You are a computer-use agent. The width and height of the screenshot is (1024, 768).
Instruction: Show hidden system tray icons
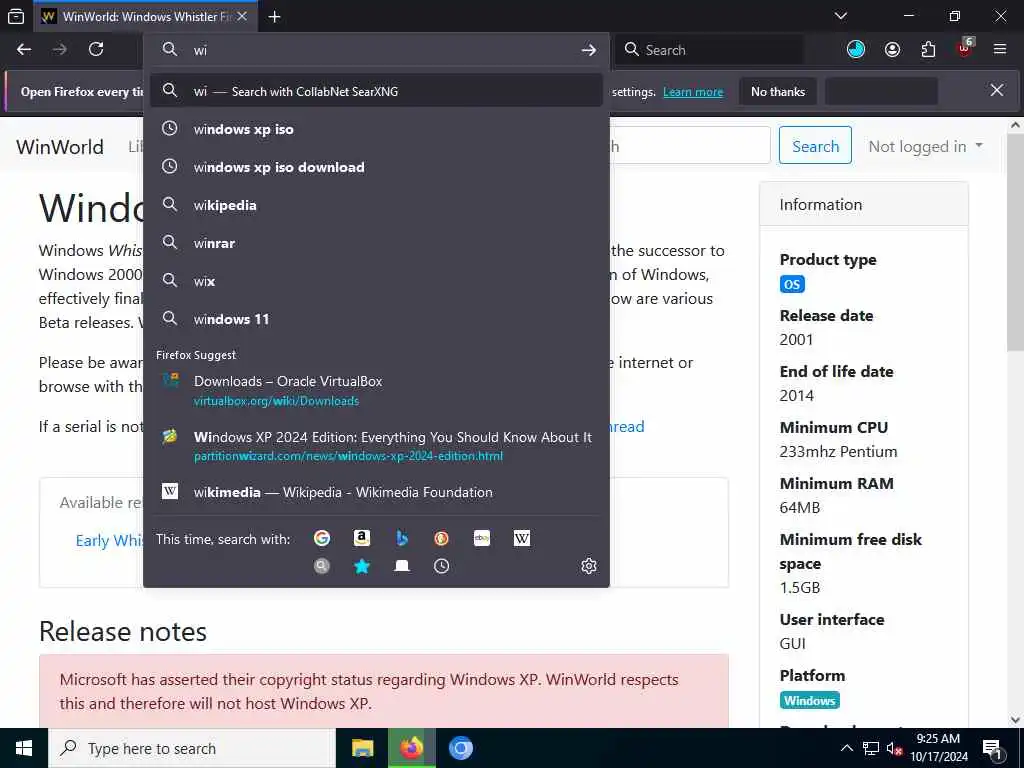[x=846, y=748]
